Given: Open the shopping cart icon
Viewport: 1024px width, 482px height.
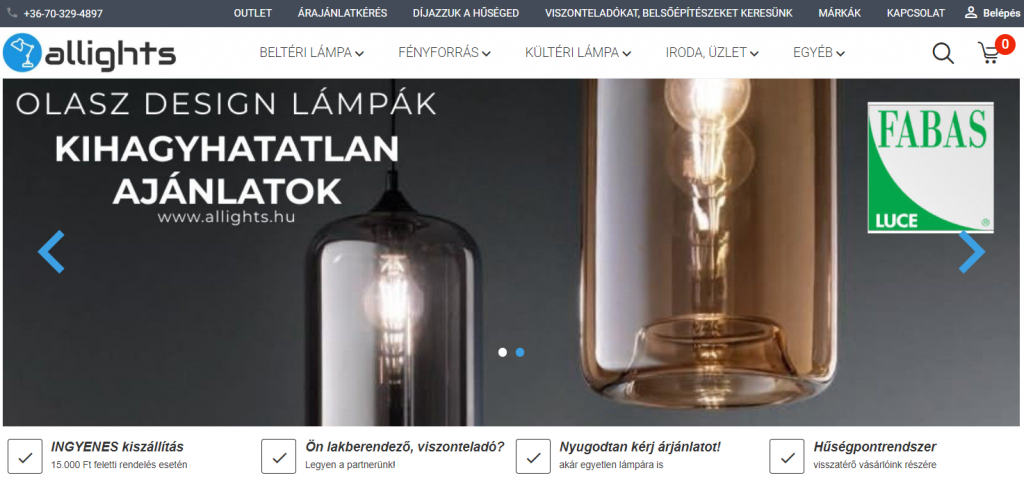Looking at the screenshot, I should 989,53.
